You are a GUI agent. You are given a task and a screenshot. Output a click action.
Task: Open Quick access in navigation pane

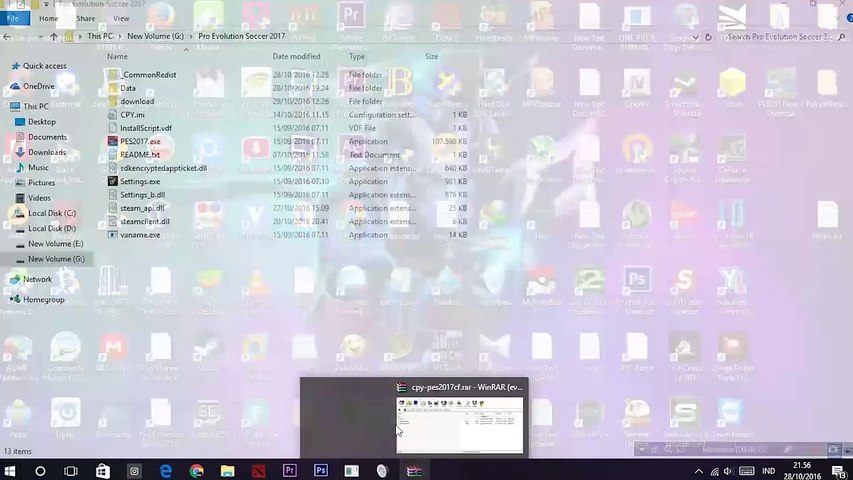[44, 66]
